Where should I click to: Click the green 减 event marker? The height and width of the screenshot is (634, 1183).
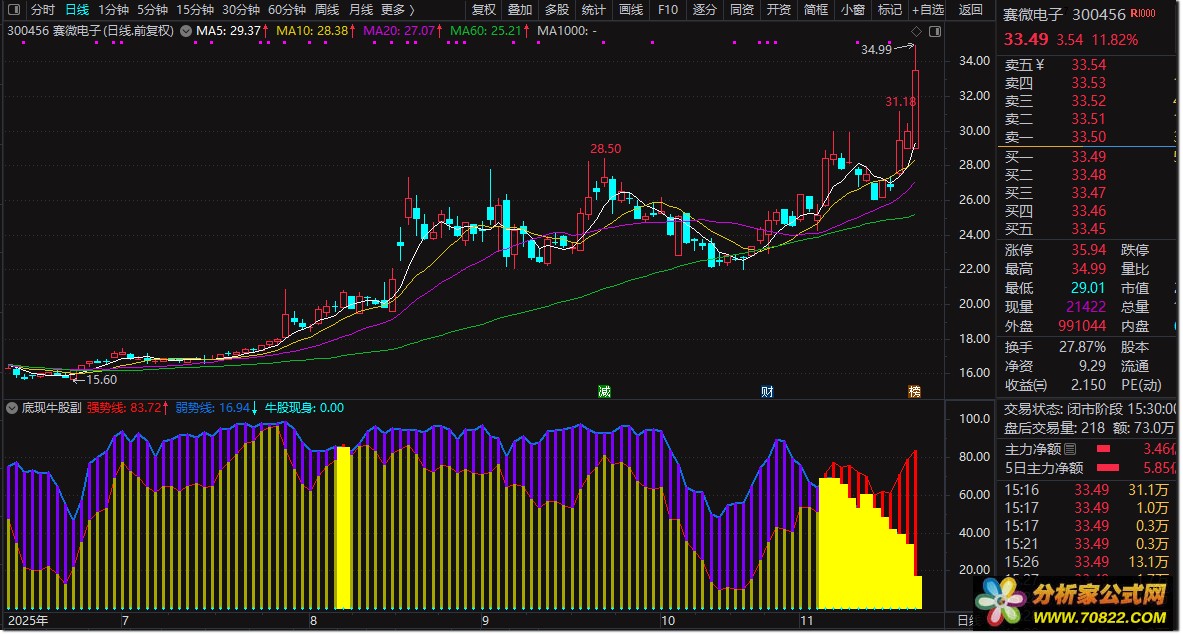[604, 391]
